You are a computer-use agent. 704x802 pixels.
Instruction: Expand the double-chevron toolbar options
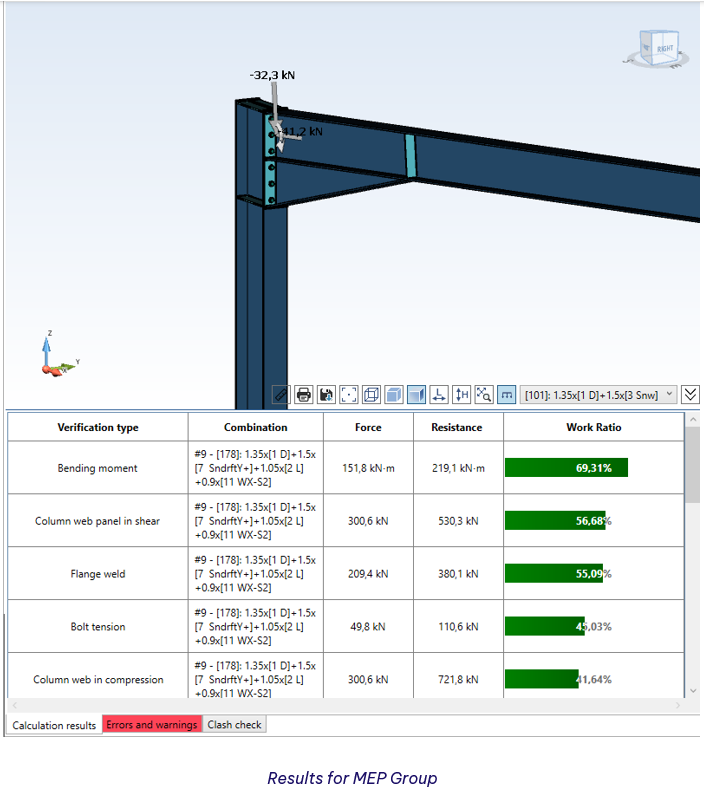691,395
